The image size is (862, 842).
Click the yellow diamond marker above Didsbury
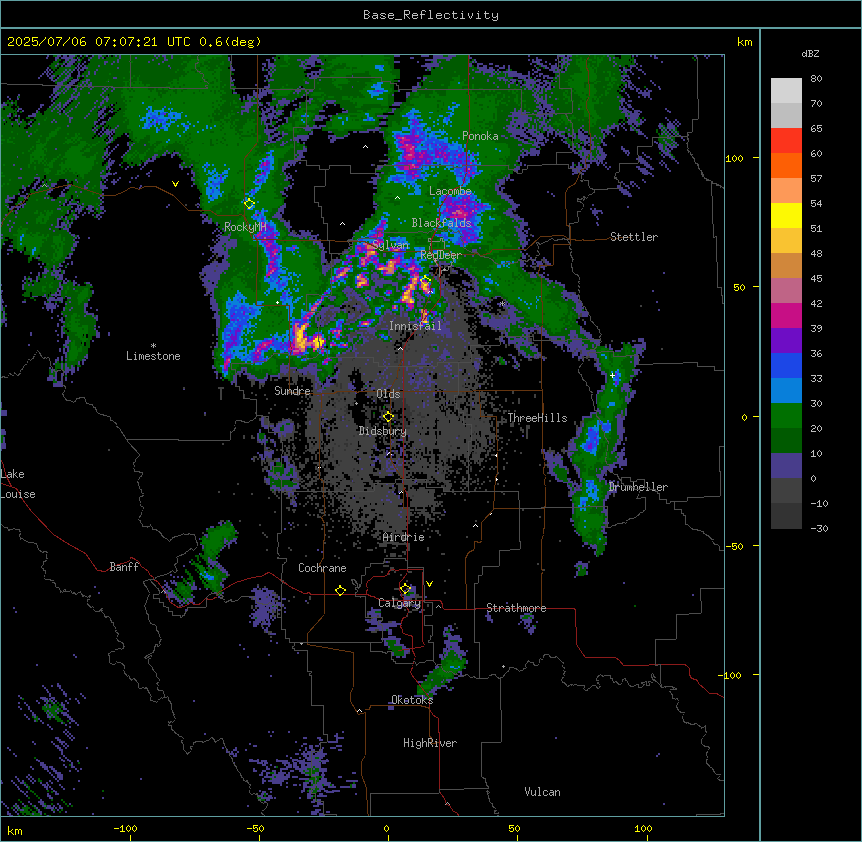(x=388, y=417)
